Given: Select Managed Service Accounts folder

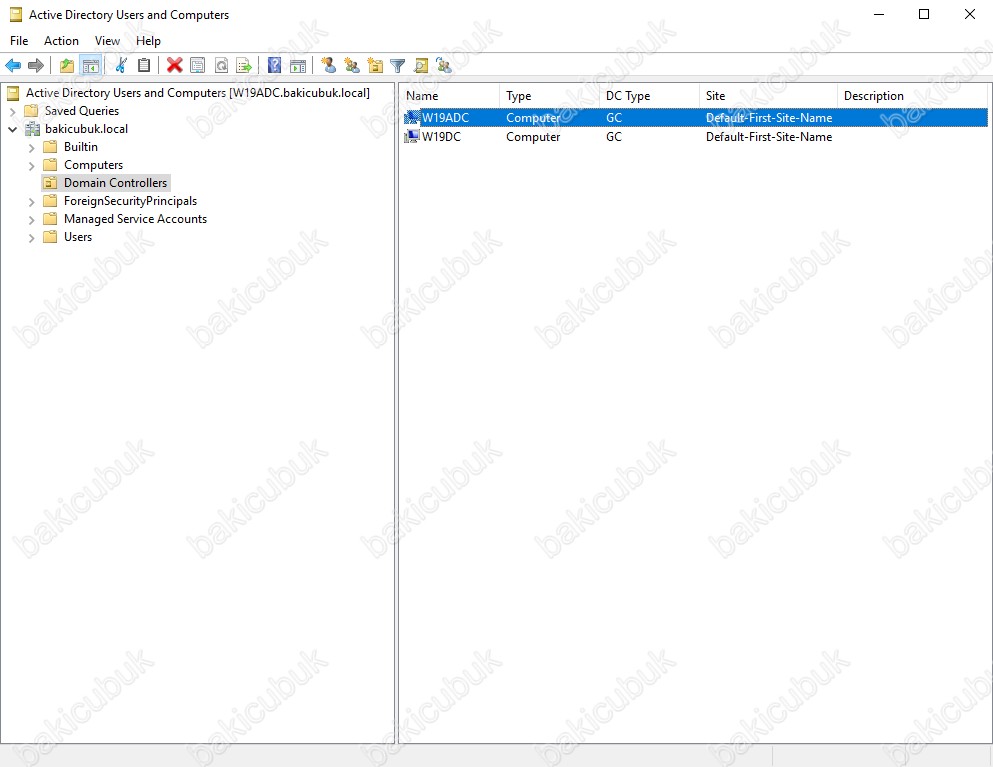Looking at the screenshot, I should pos(136,219).
